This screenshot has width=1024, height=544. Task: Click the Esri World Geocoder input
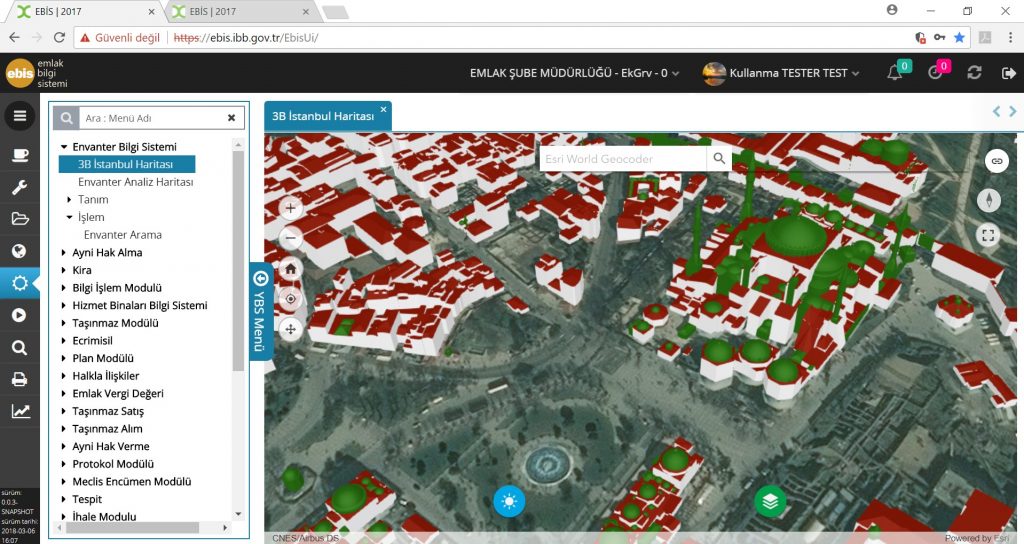[623, 159]
